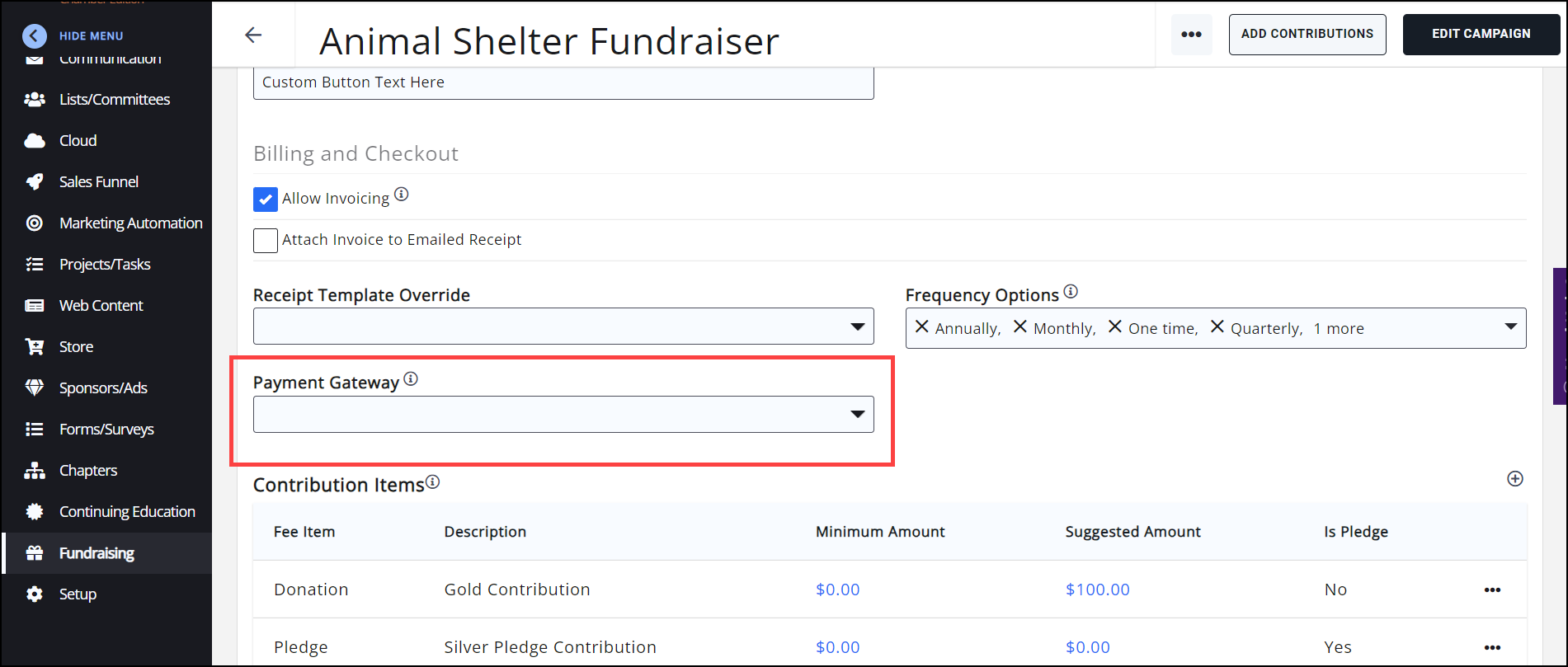Open Fundraising in the sidebar menu
This screenshot has height=667, width=1568.
click(x=97, y=553)
